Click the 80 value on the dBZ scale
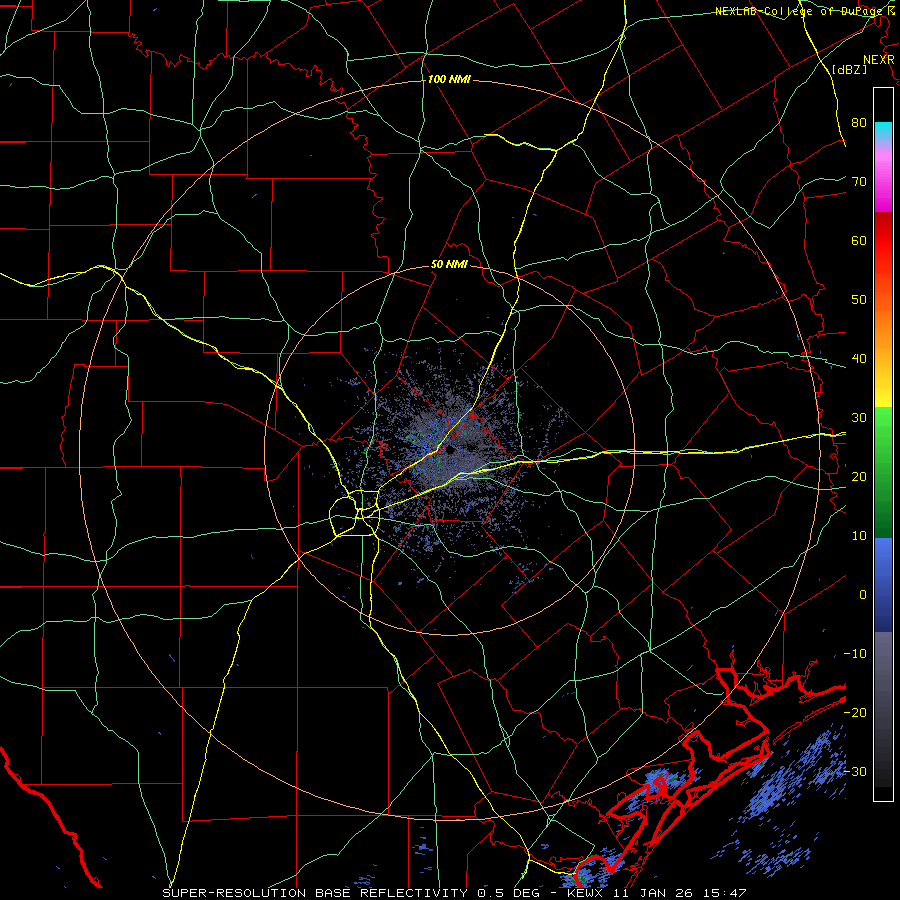Image resolution: width=900 pixels, height=900 pixels. [859, 122]
